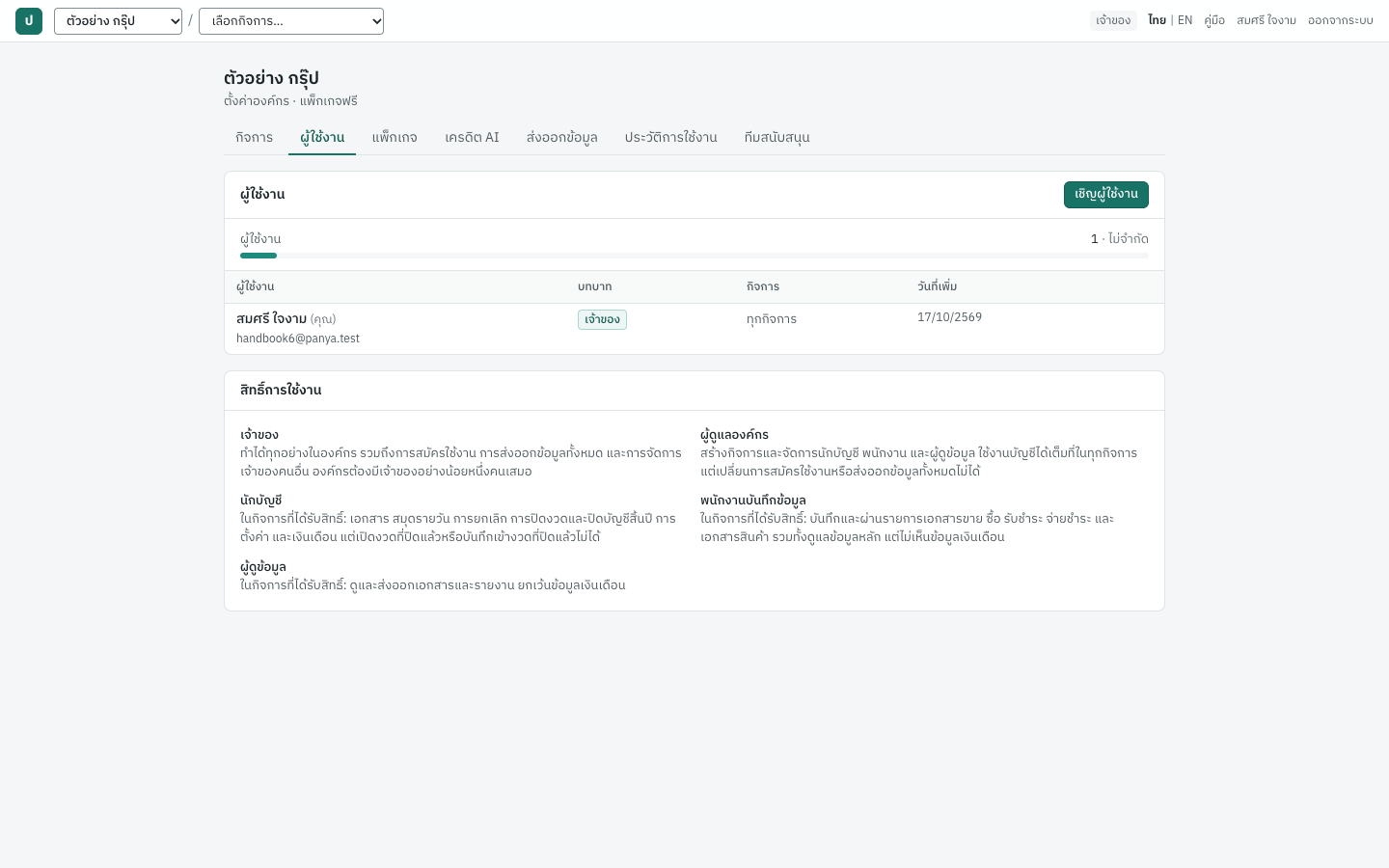
Task: Click the เจ้าของ role badge in user row
Action: tap(602, 319)
